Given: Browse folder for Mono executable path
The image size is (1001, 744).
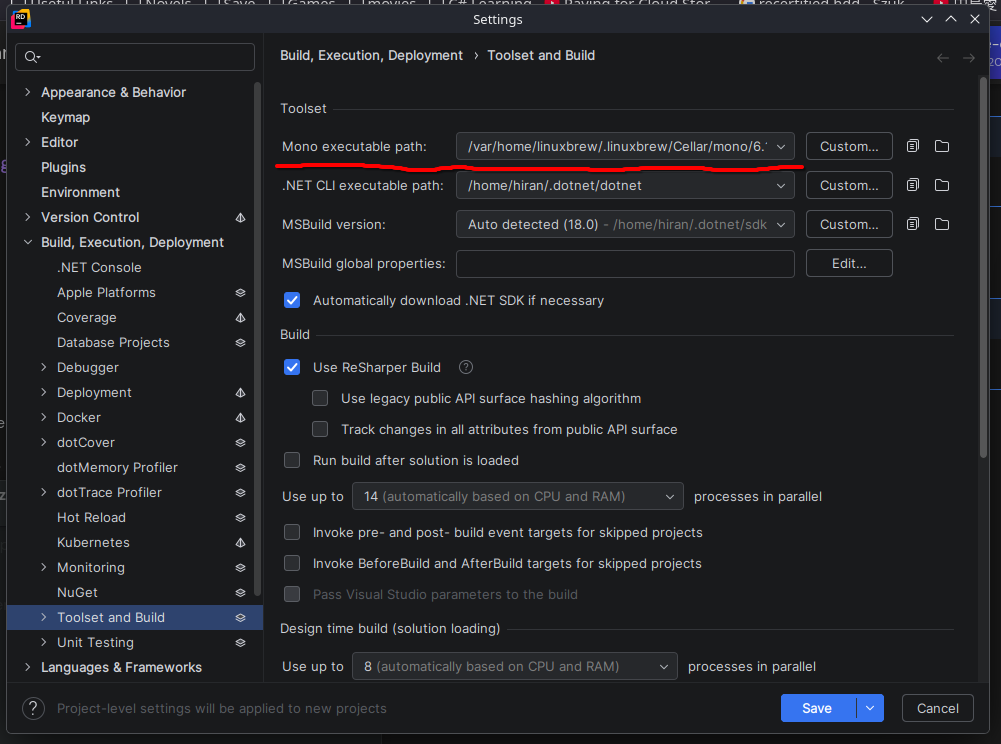Looking at the screenshot, I should (x=942, y=146).
